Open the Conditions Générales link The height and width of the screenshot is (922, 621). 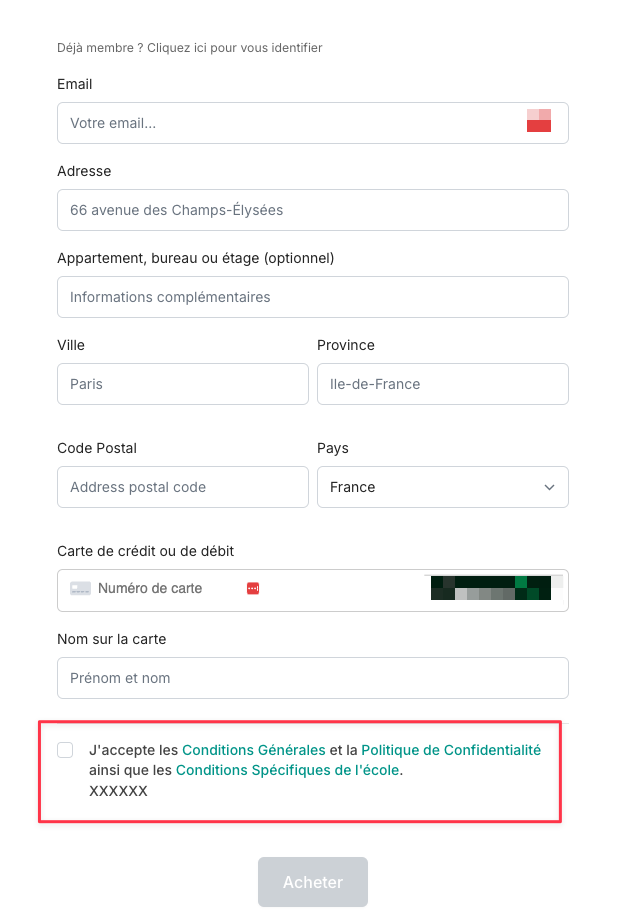point(253,750)
